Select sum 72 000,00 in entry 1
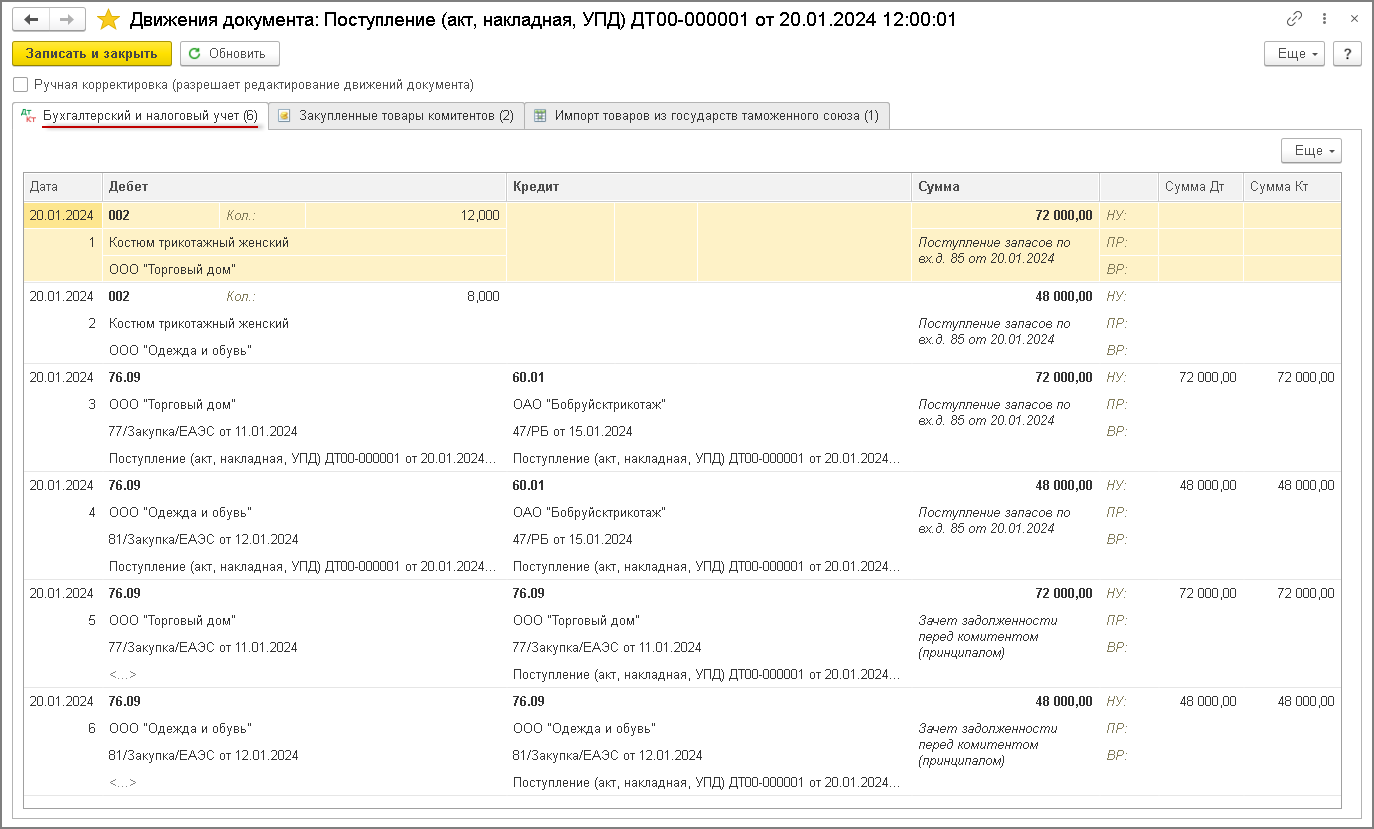 pyautogui.click(x=1062, y=215)
